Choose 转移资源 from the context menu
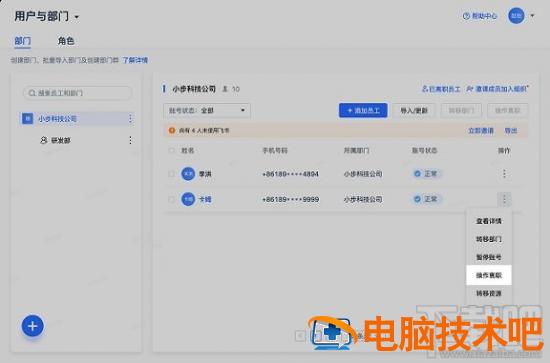The height and width of the screenshot is (363, 550). (x=489, y=293)
